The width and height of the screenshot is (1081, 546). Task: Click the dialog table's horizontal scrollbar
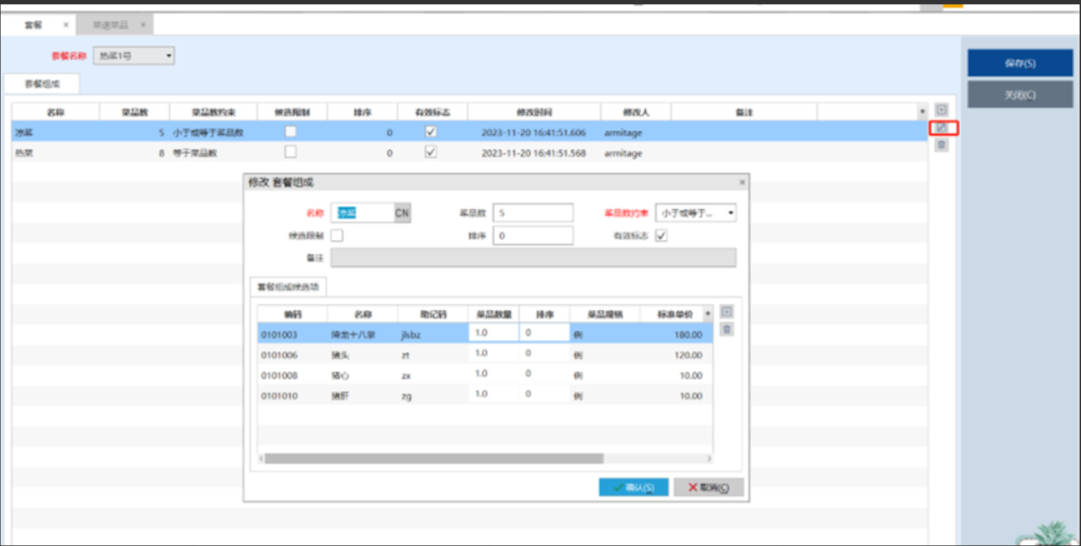click(434, 459)
